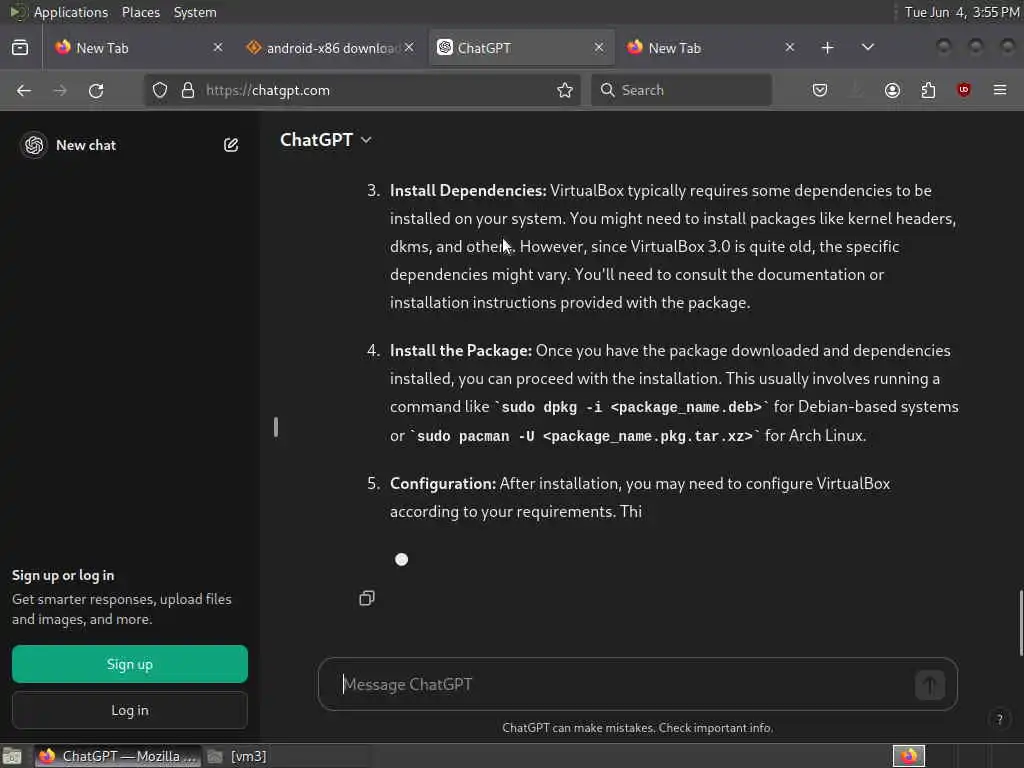Expand the list all tabs chevron

(x=867, y=48)
